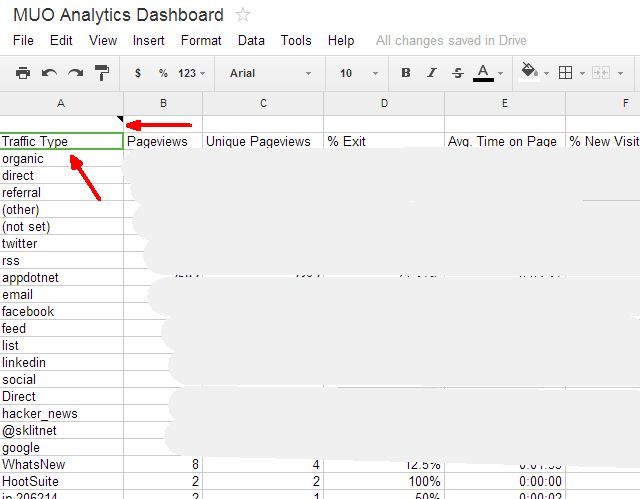Format as currency with dollar icon

(x=138, y=73)
